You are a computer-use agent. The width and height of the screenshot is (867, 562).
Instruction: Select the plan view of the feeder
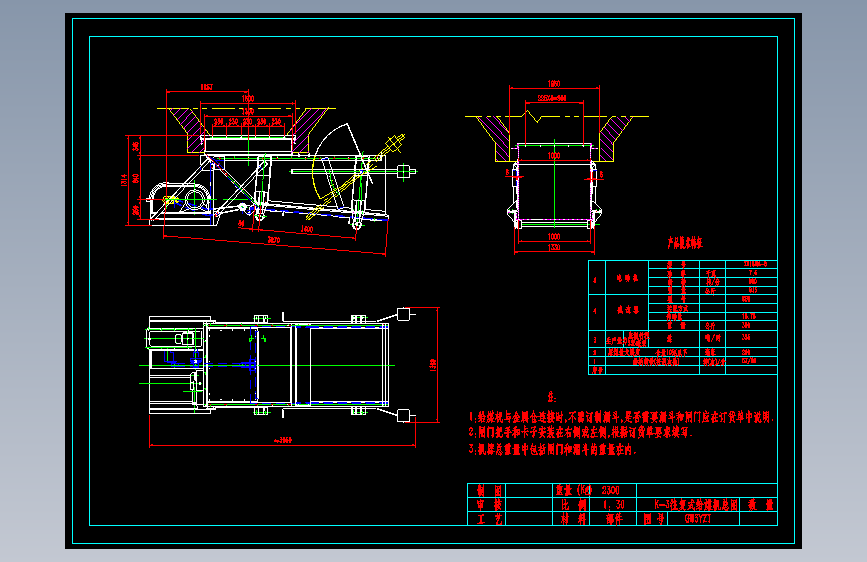pyautogui.click(x=290, y=376)
